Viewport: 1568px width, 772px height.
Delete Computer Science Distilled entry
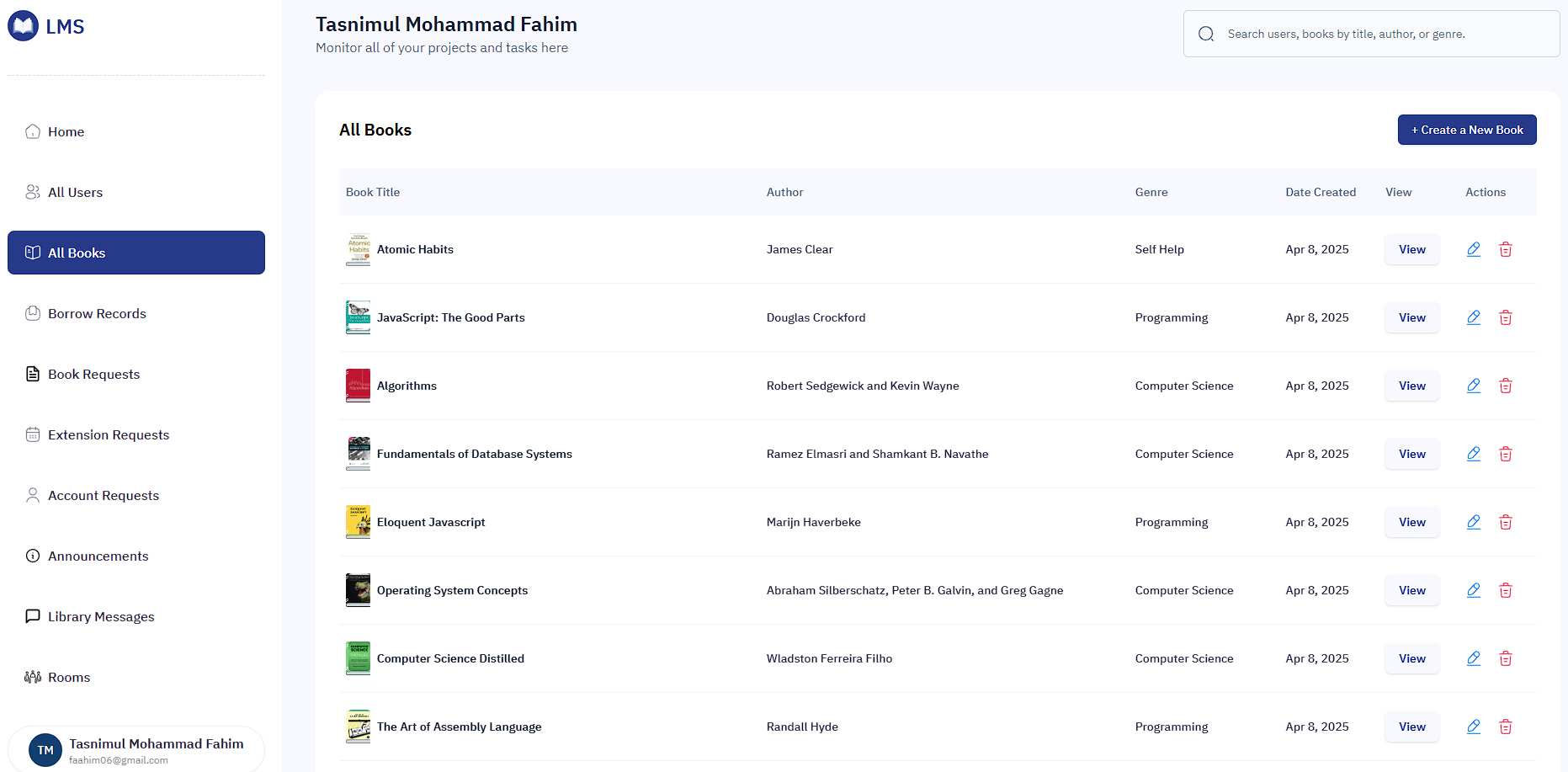coord(1506,658)
